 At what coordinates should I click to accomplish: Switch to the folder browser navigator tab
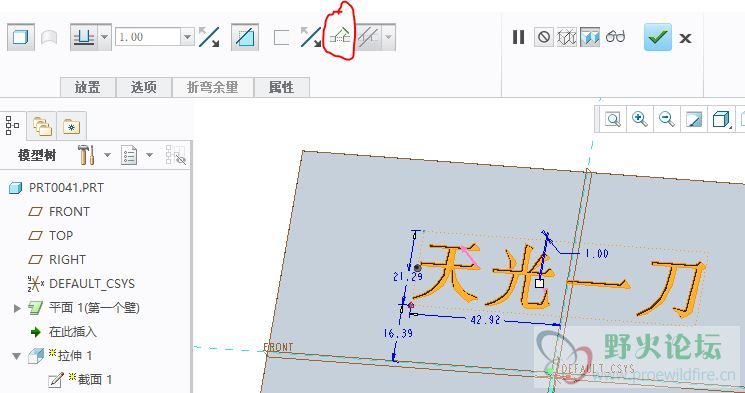(42, 126)
